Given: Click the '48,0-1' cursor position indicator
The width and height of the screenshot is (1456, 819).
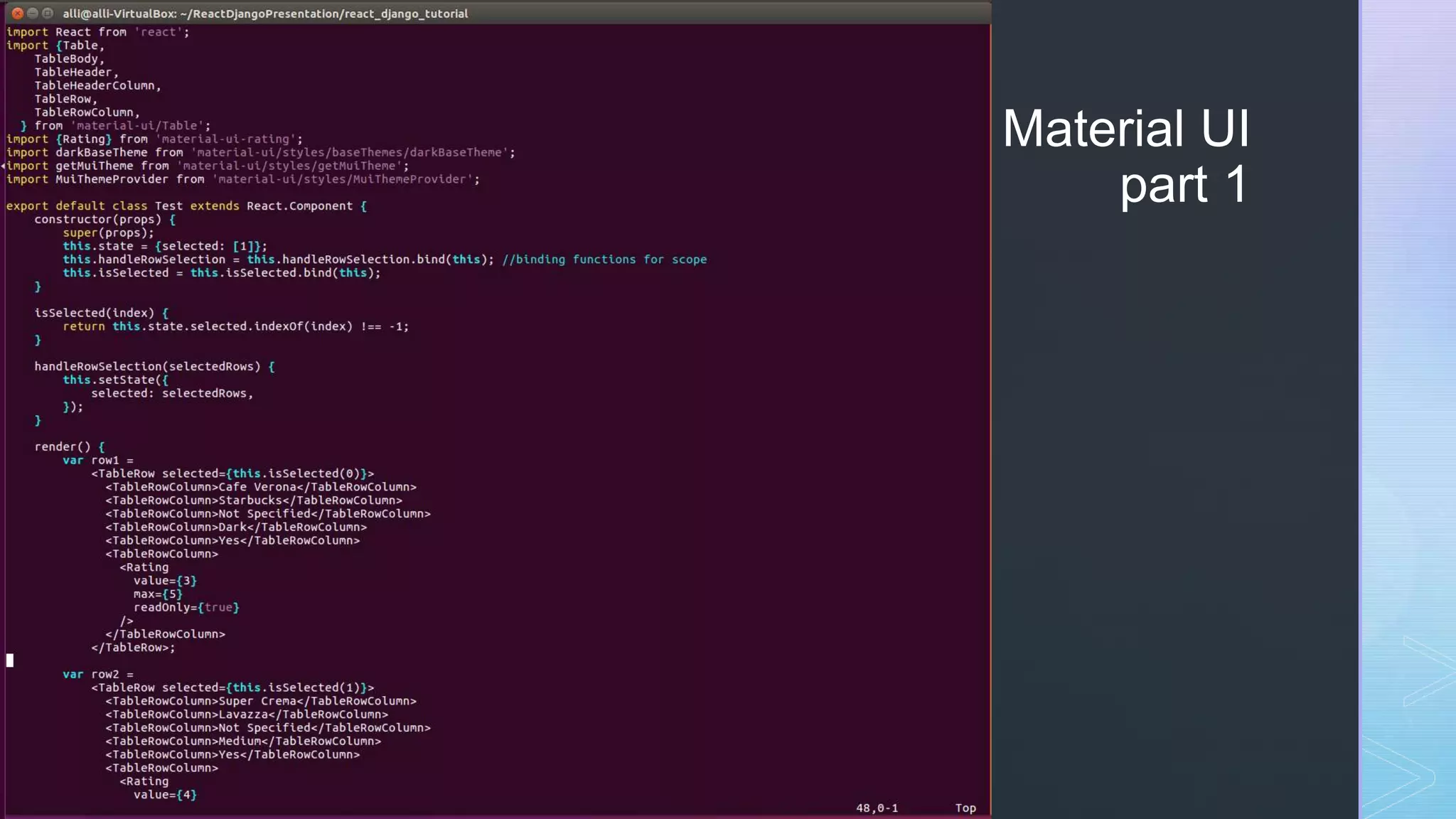Looking at the screenshot, I should [x=877, y=808].
